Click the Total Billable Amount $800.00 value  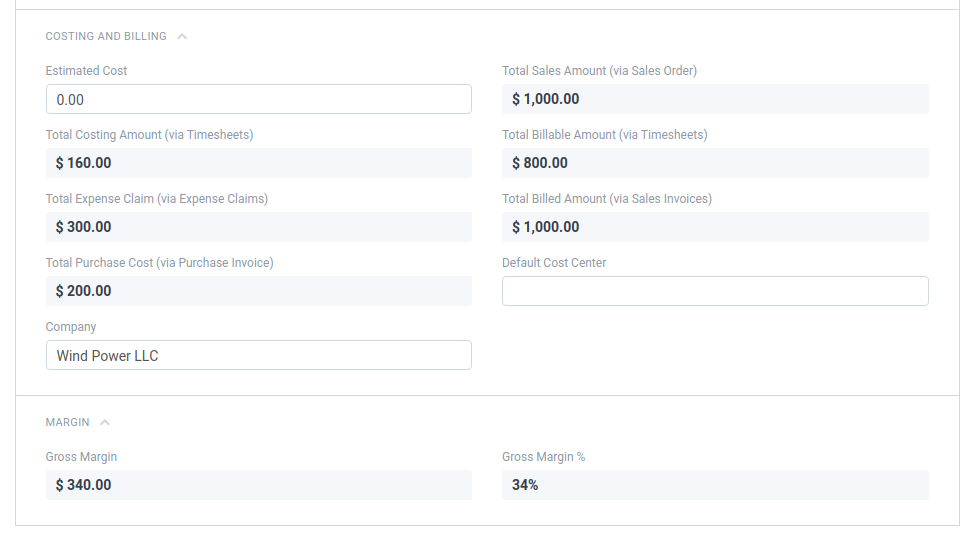click(540, 163)
